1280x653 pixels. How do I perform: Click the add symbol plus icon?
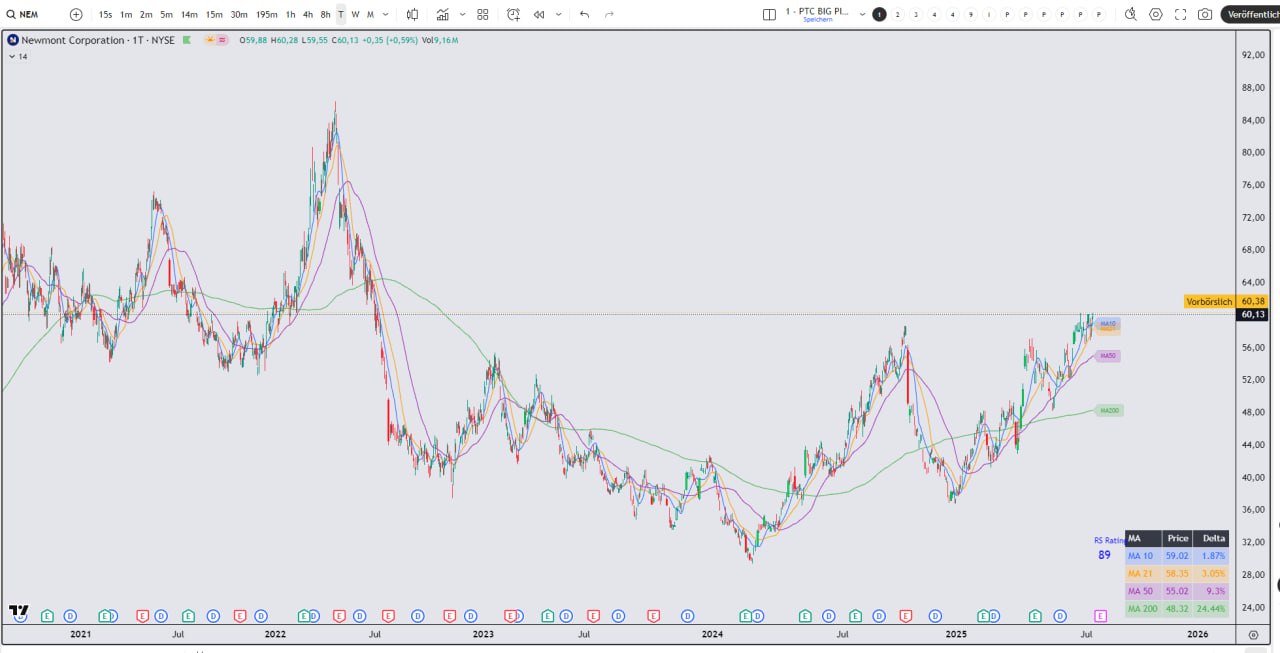coord(76,14)
